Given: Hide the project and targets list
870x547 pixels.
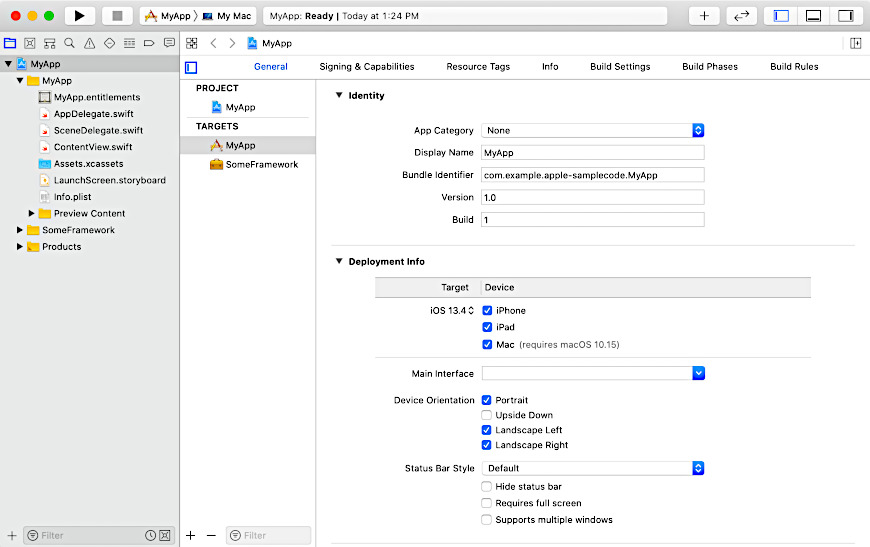Looking at the screenshot, I should 191,68.
